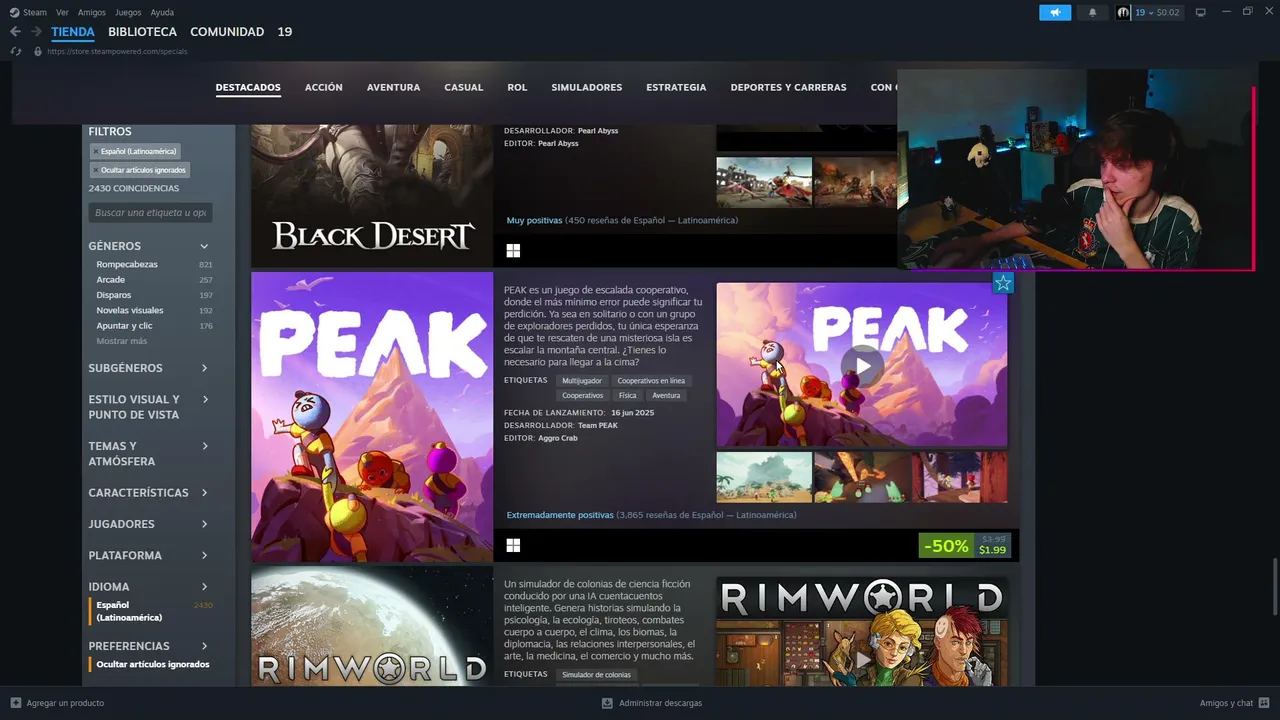Screen dimensions: 1280x720
Task: Expand the IDIOMA section chevron
Action: point(204,587)
